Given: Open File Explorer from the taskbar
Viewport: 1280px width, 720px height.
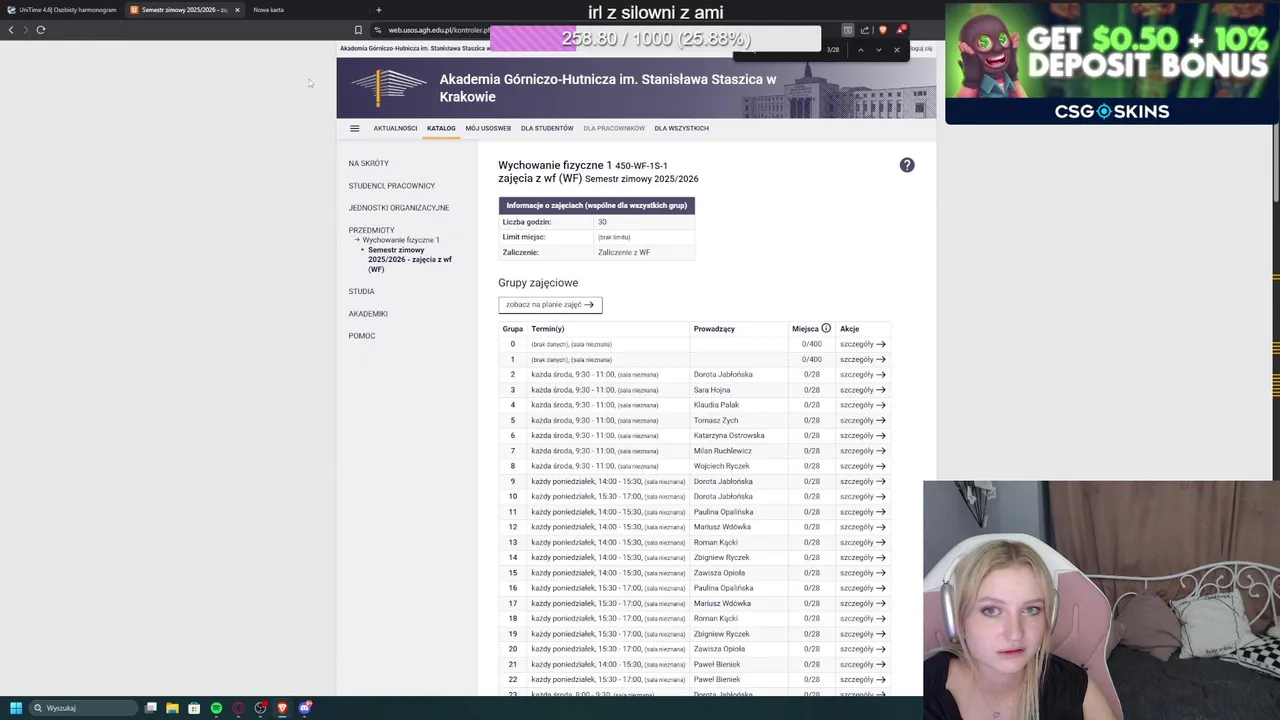Looking at the screenshot, I should (x=172, y=708).
